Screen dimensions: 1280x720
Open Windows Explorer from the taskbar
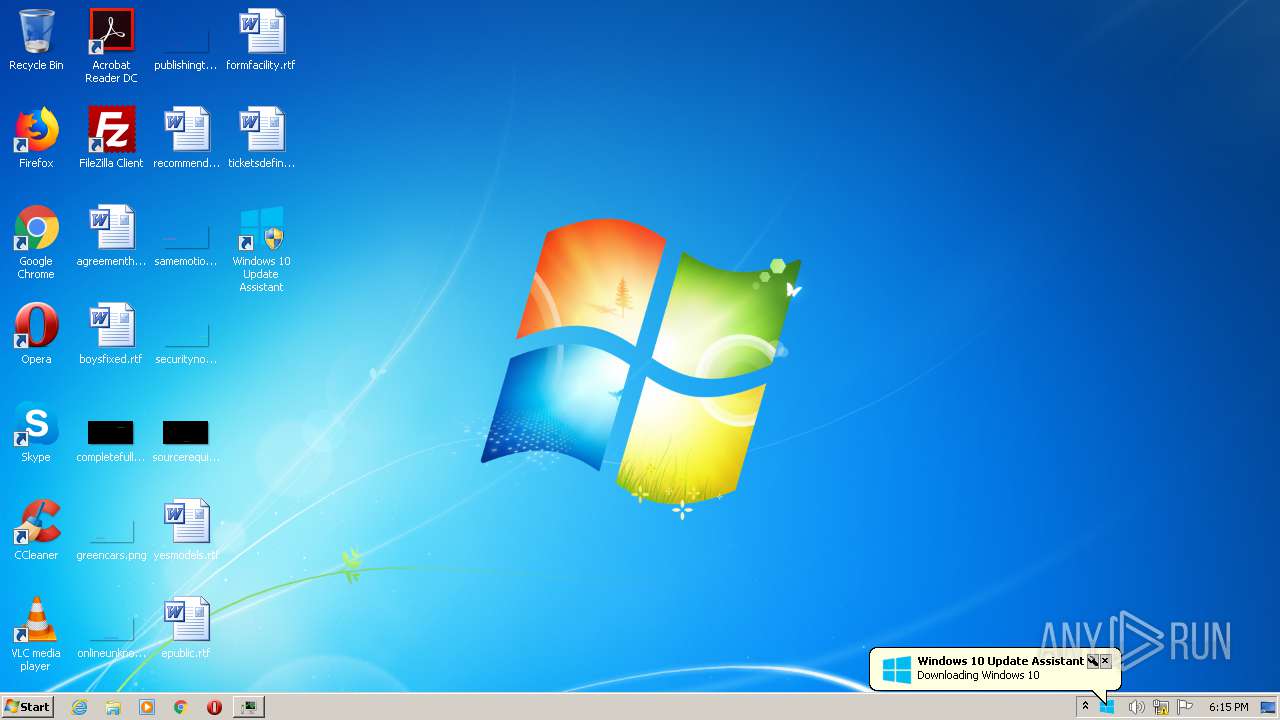tap(113, 707)
